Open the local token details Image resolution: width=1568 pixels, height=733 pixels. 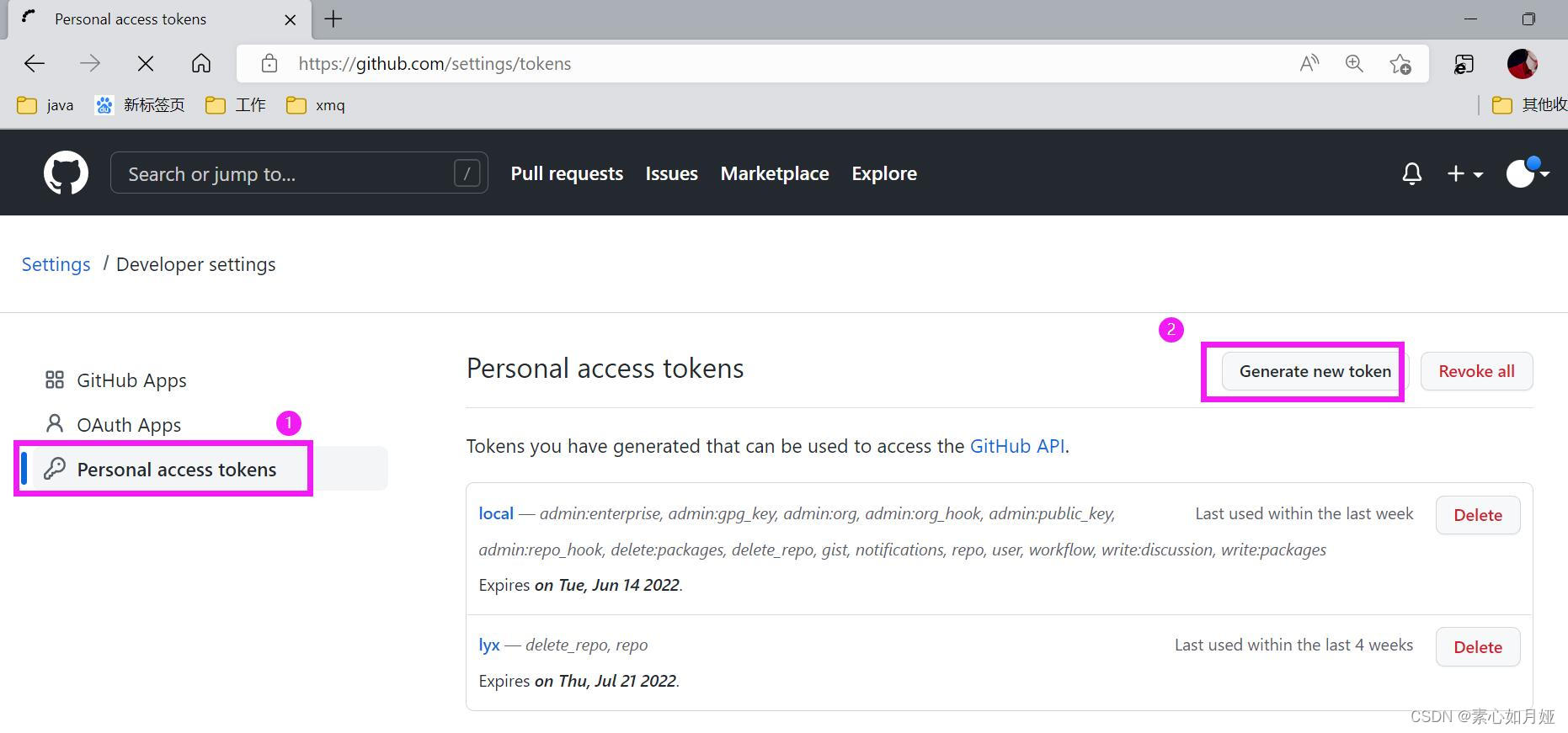tap(496, 513)
